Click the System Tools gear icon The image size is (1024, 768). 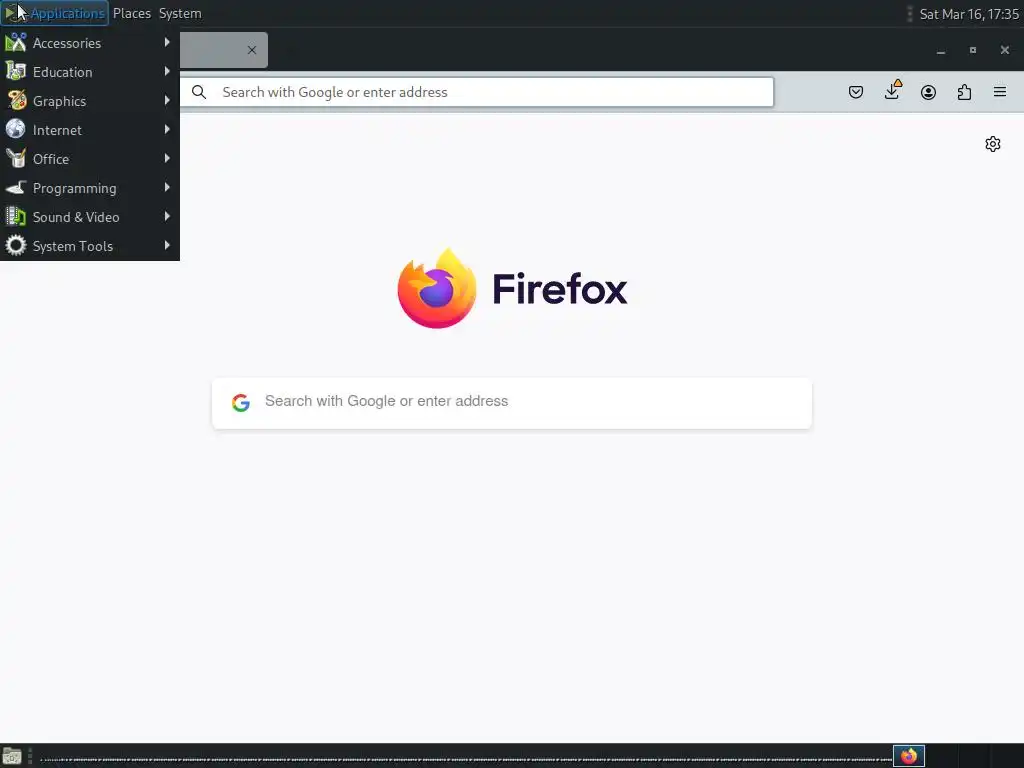click(x=16, y=246)
